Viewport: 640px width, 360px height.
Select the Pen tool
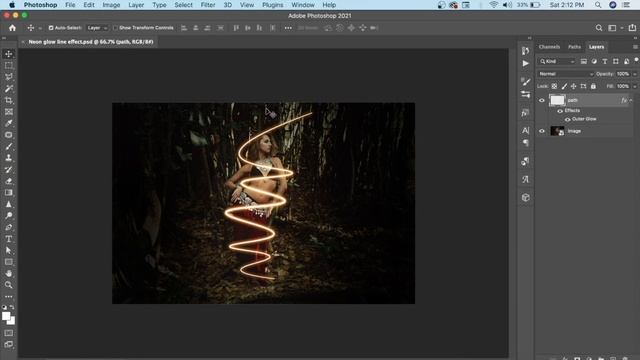coord(9,227)
